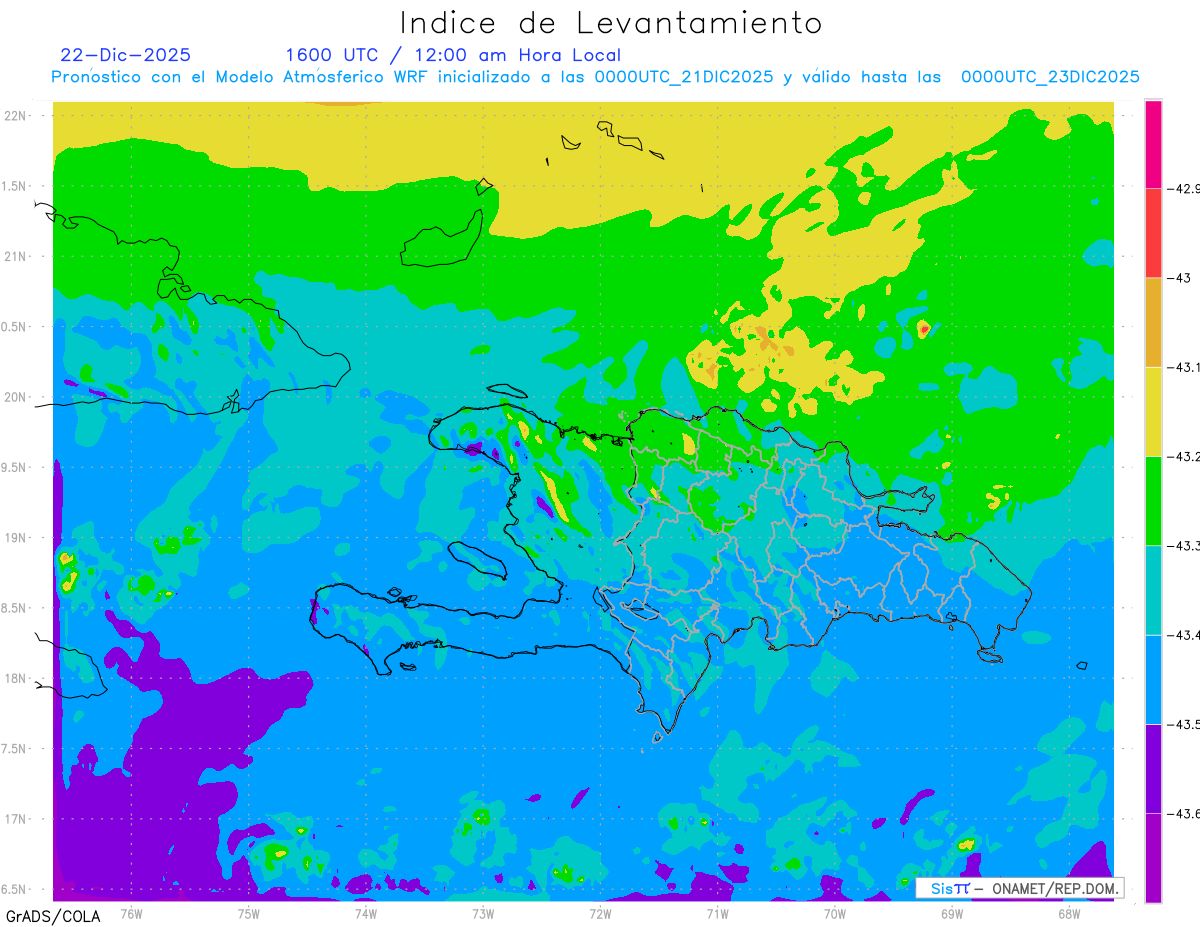Image resolution: width=1200 pixels, height=927 pixels.
Task: Click the latitude label "19N"
Action: [16, 537]
